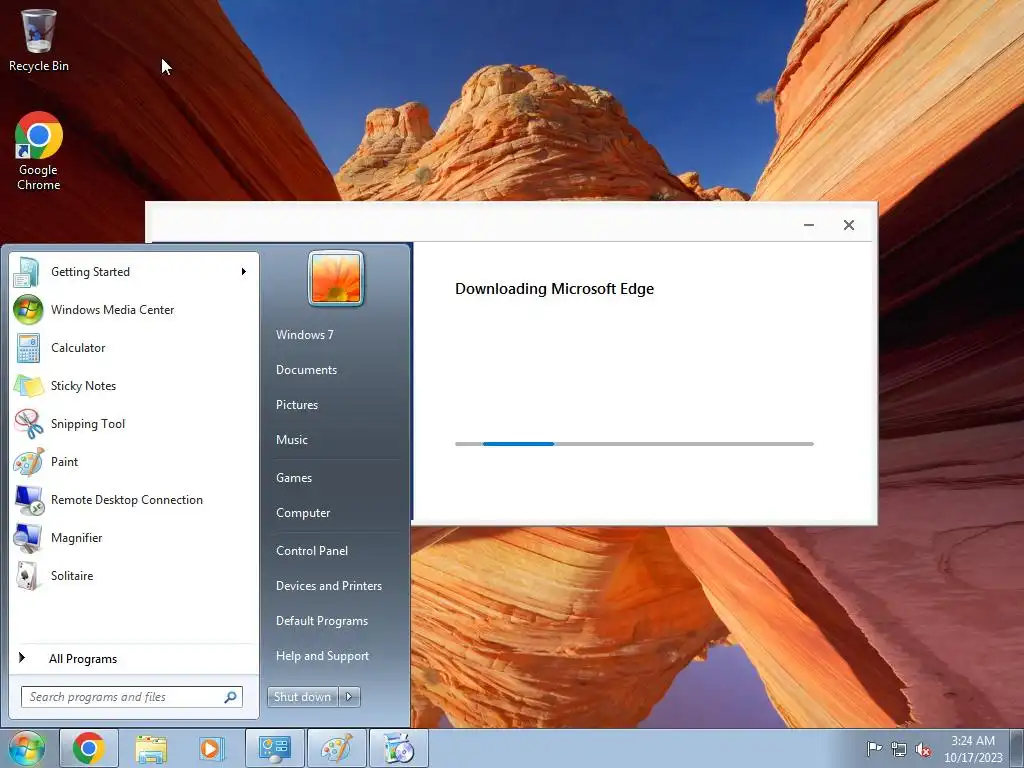Click the Shut down button
The height and width of the screenshot is (768, 1024).
pyautogui.click(x=302, y=697)
